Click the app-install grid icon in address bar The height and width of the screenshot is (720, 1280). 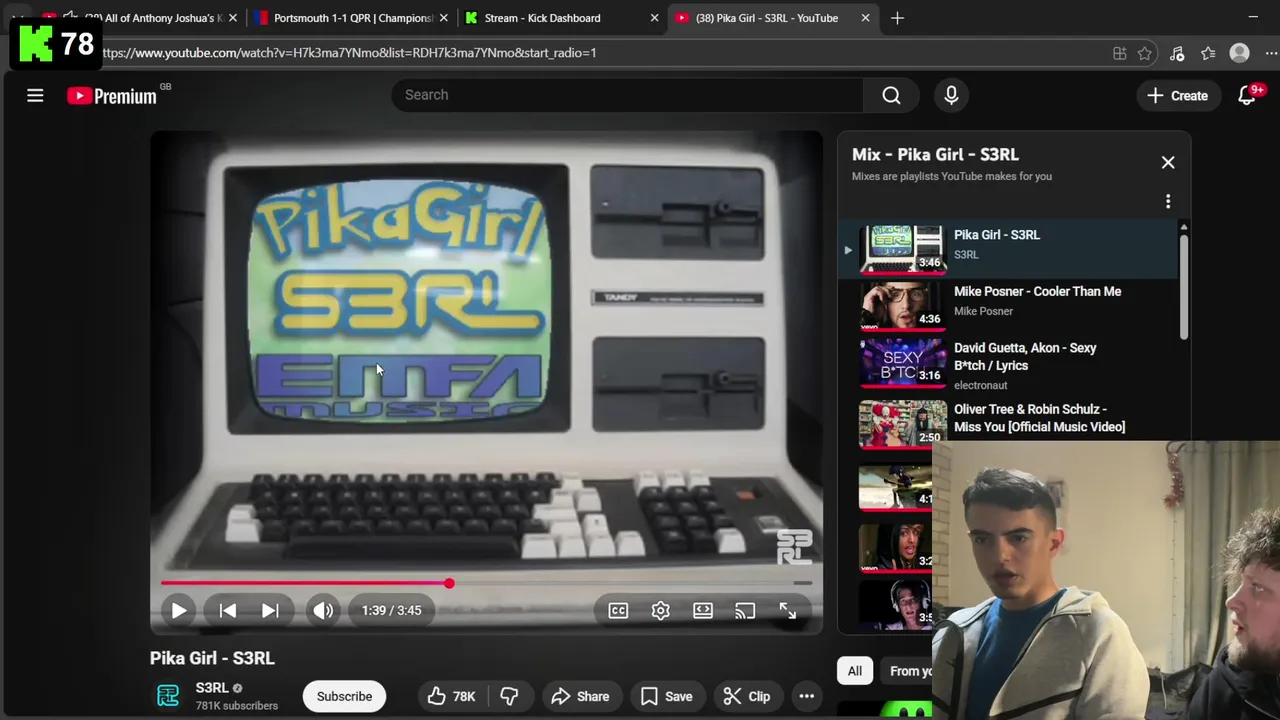click(x=1120, y=53)
